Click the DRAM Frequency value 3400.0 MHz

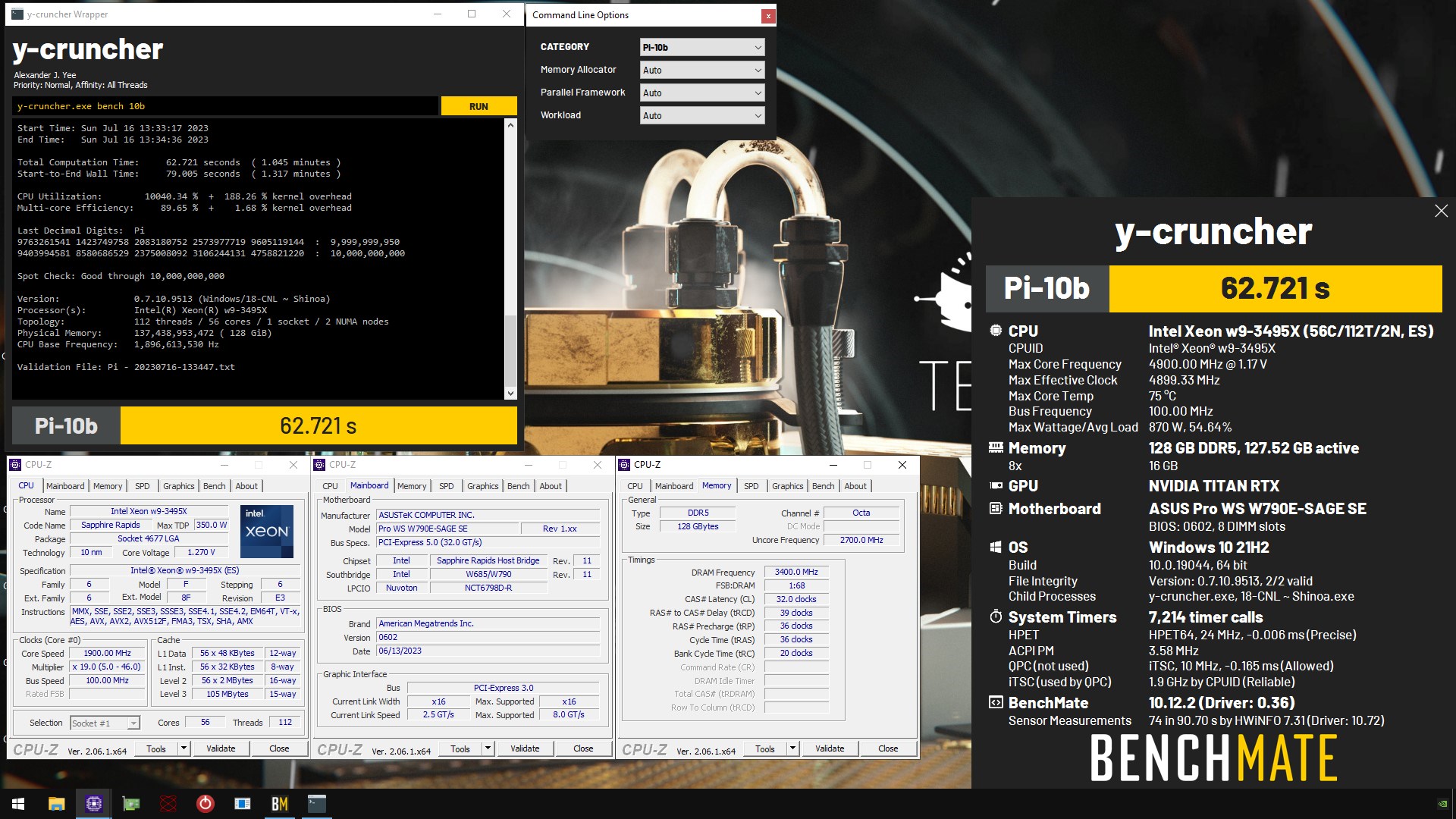pyautogui.click(x=796, y=572)
